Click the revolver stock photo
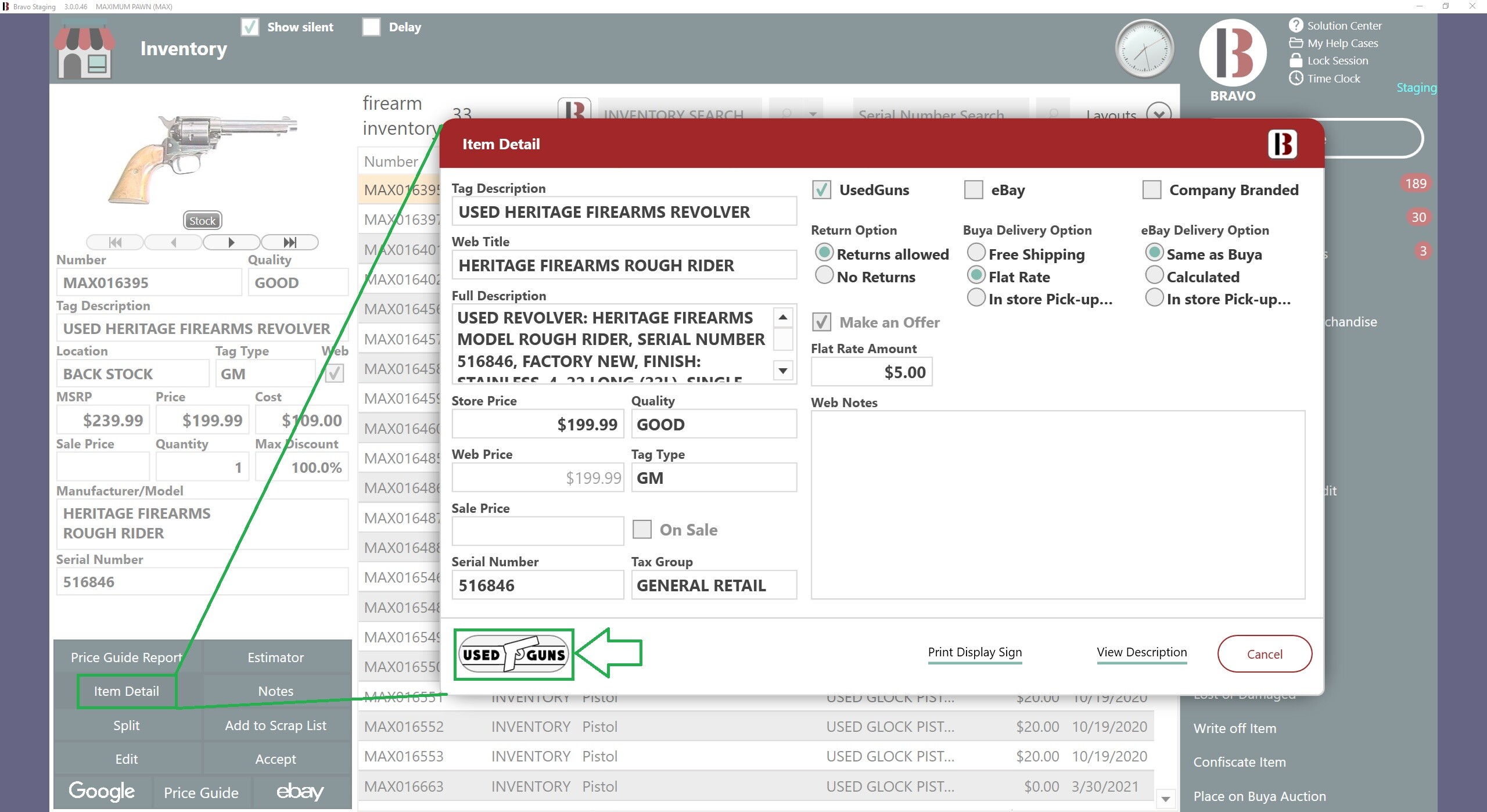 click(x=202, y=159)
